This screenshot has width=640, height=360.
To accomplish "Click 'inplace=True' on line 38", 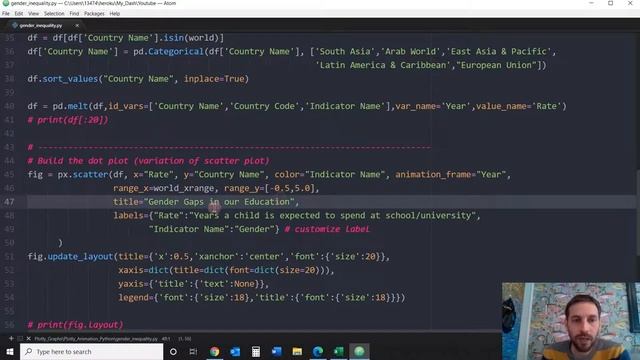I will pos(214,79).
